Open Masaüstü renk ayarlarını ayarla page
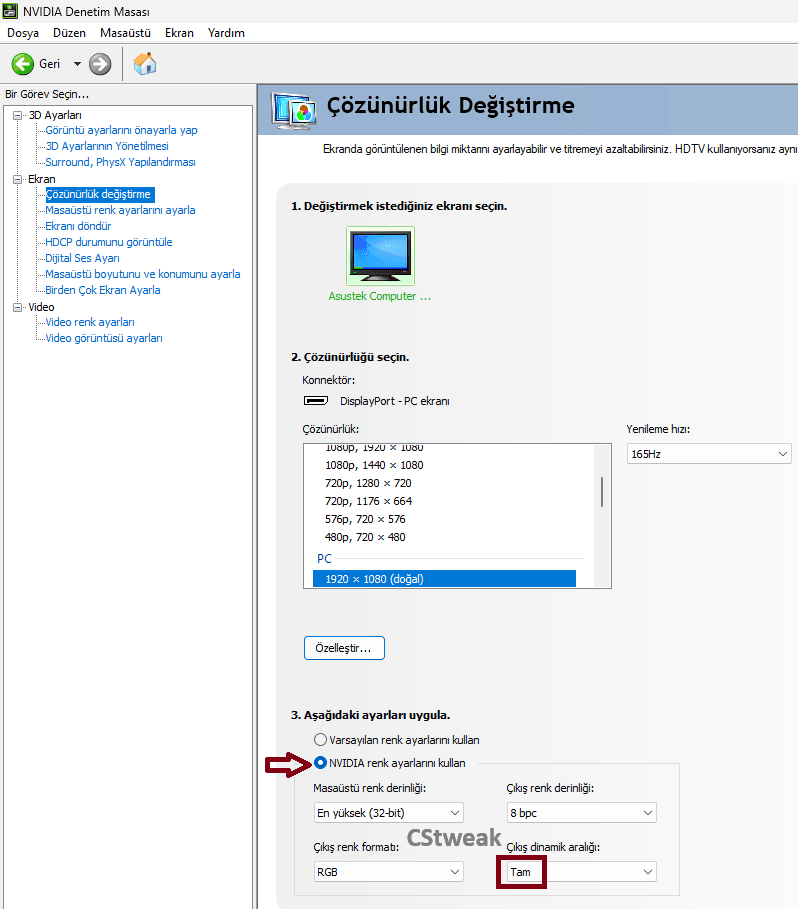 (x=120, y=210)
